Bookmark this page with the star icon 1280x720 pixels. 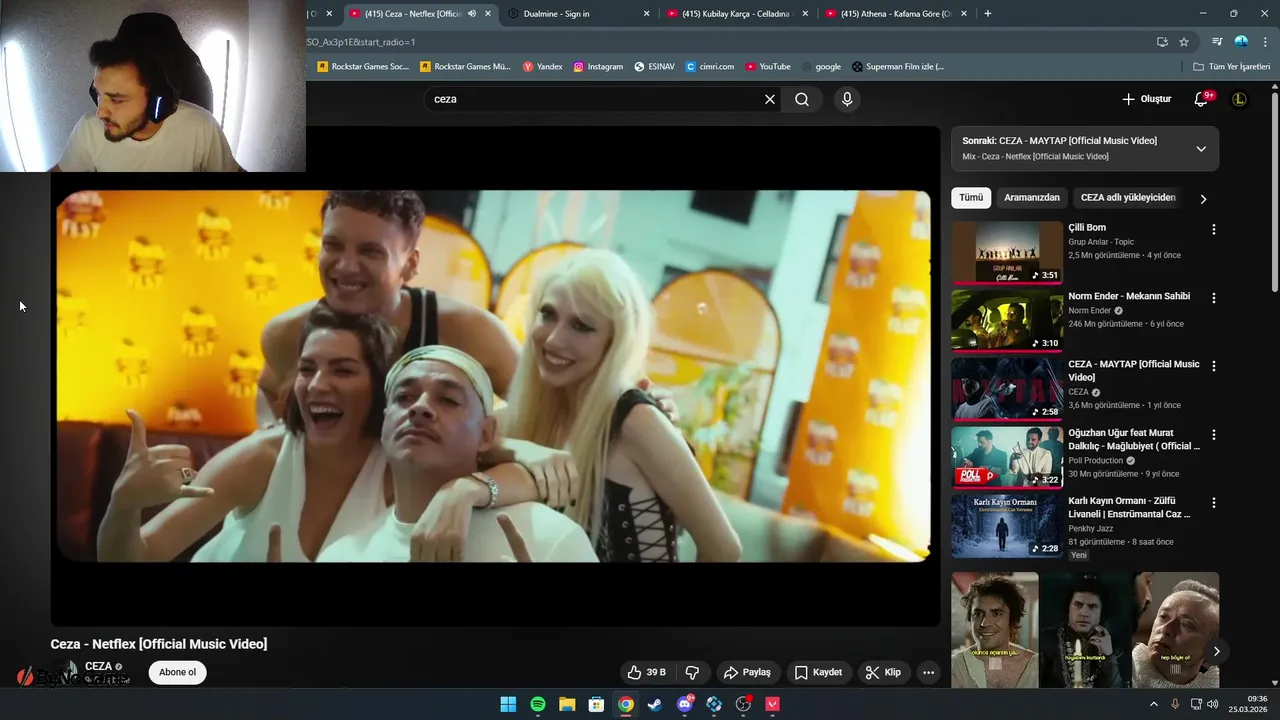coord(1184,42)
